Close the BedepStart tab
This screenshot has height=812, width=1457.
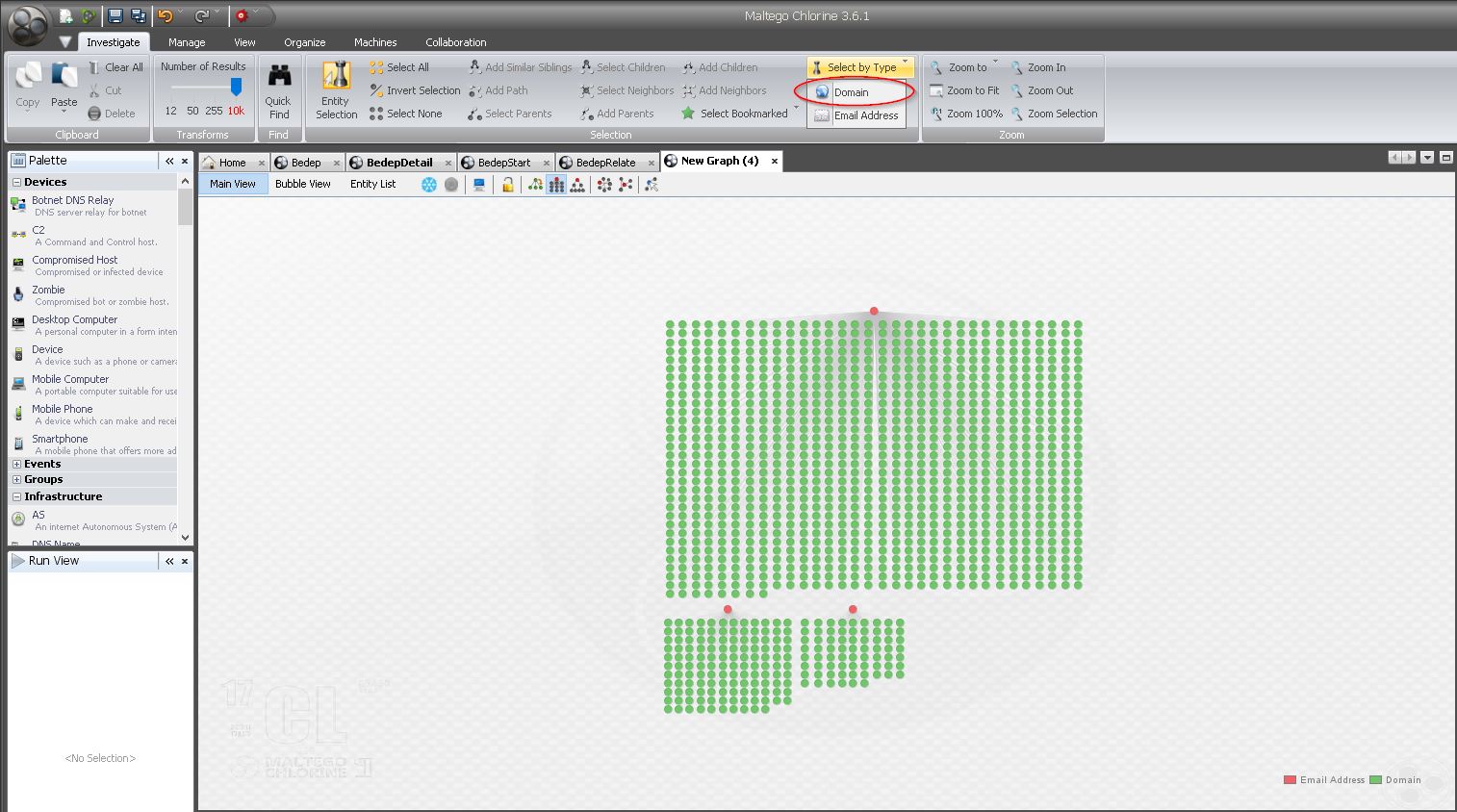click(547, 163)
